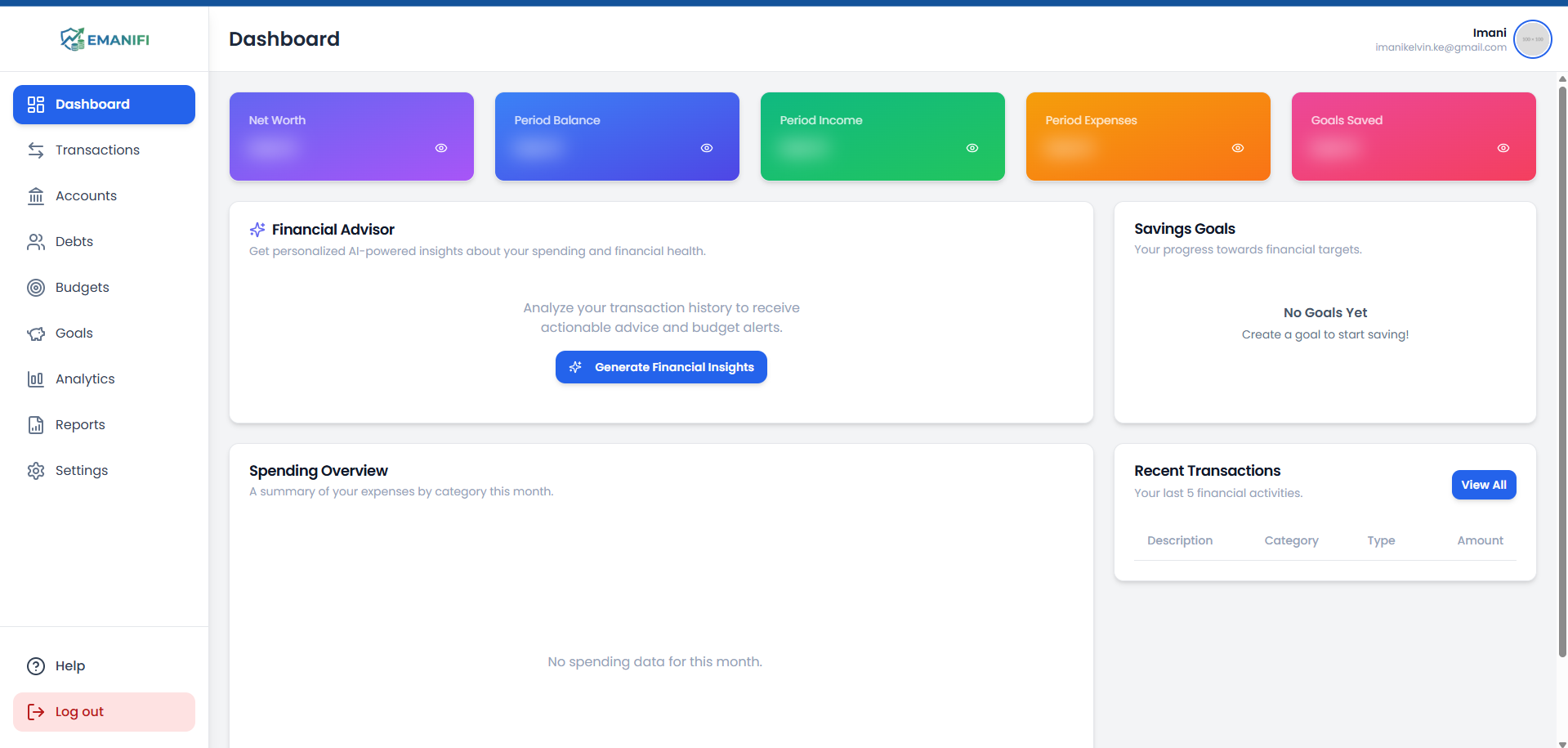Switch to the Dashboard nav item

pyautogui.click(x=92, y=104)
